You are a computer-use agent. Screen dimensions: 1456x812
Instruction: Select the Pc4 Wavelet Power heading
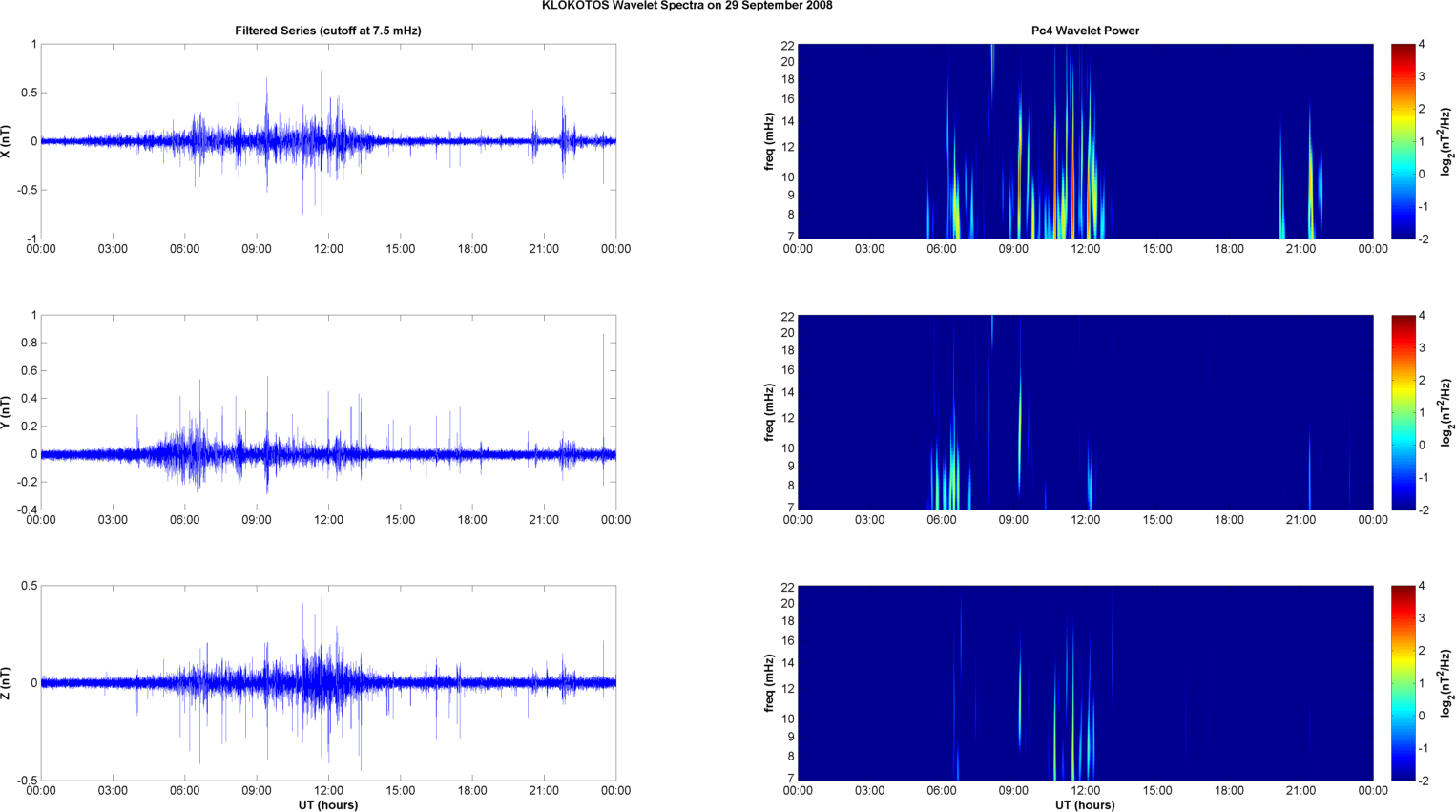coord(1085,31)
